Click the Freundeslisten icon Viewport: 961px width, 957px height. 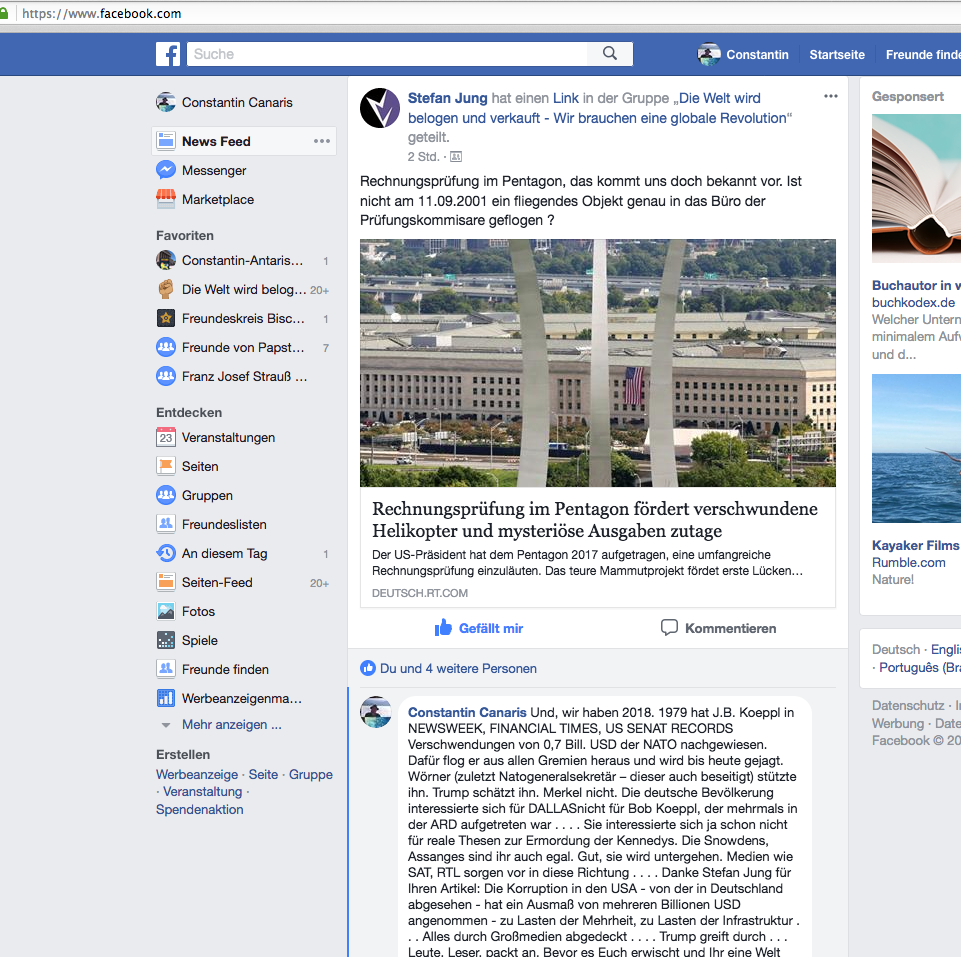tap(165, 524)
